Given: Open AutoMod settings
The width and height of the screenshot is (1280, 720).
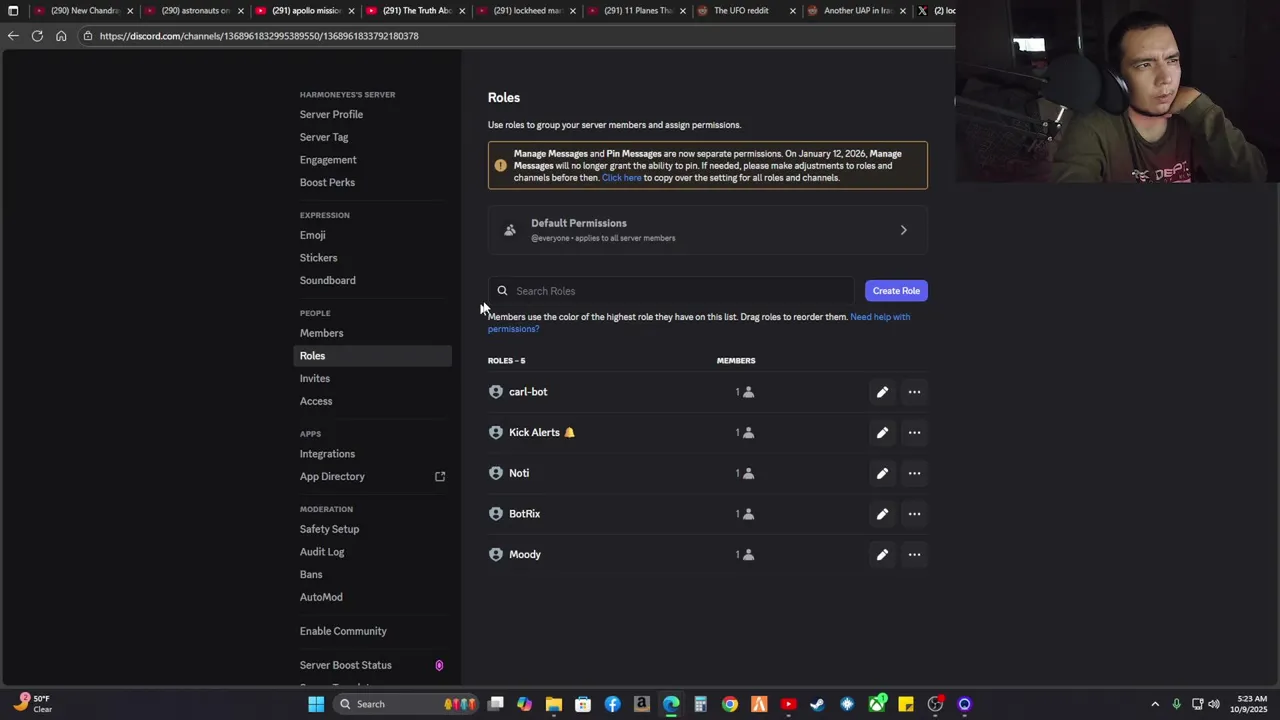Looking at the screenshot, I should pyautogui.click(x=321, y=597).
